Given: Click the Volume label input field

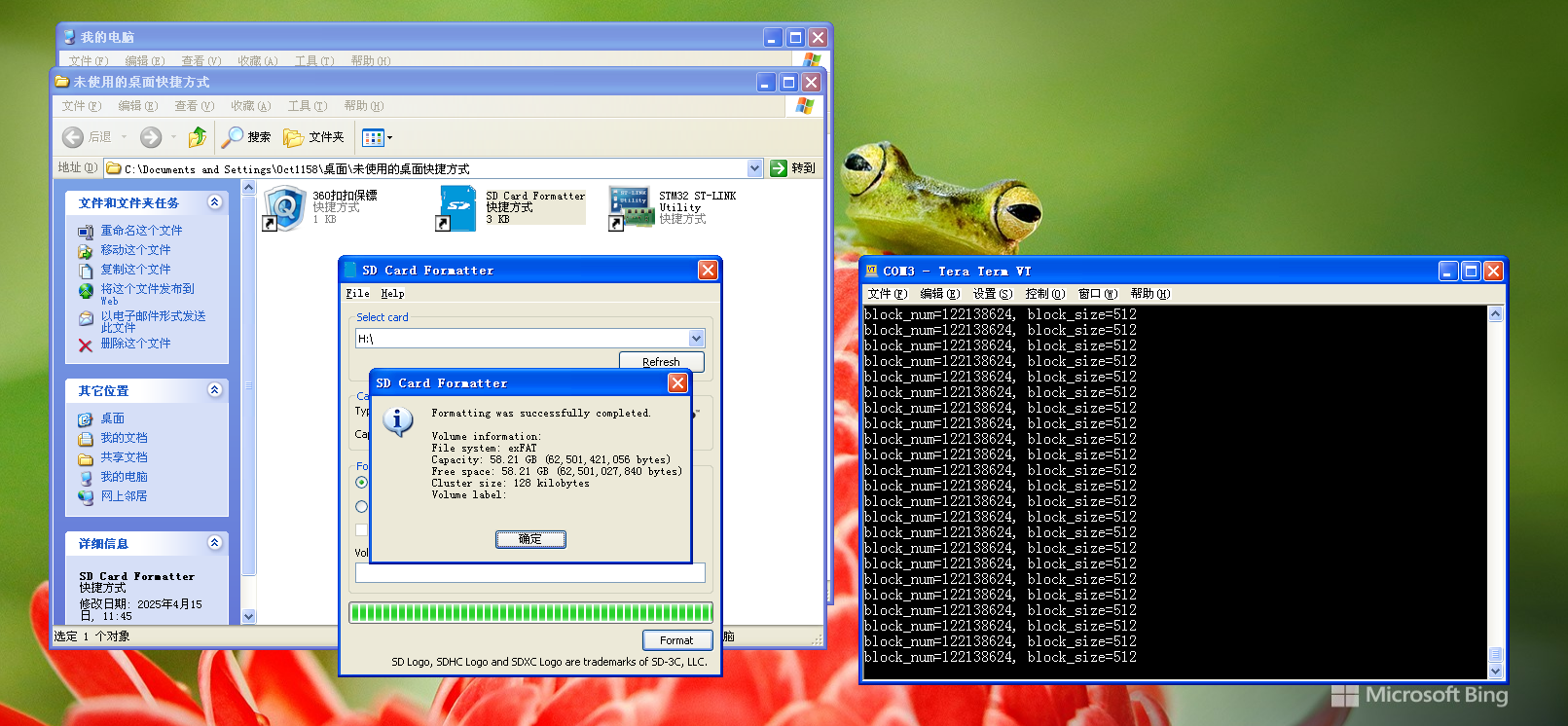Looking at the screenshot, I should click(x=530, y=573).
